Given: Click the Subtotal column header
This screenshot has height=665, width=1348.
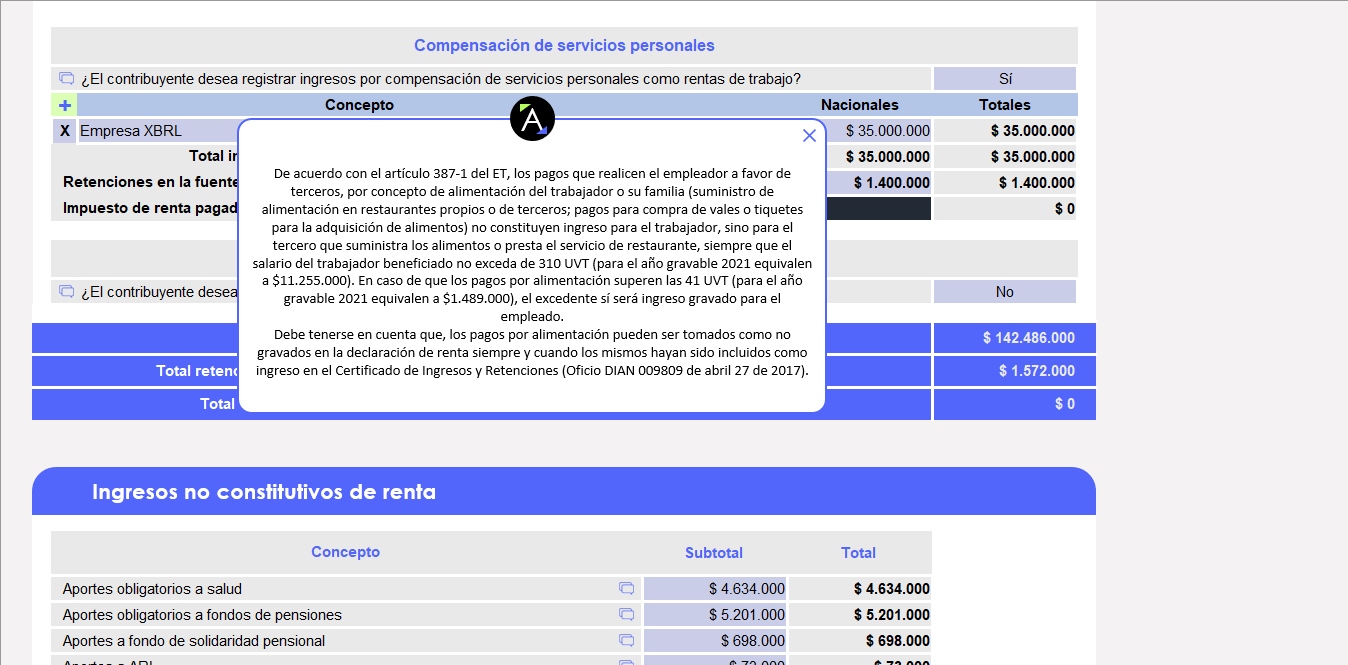Looking at the screenshot, I should pos(714,553).
